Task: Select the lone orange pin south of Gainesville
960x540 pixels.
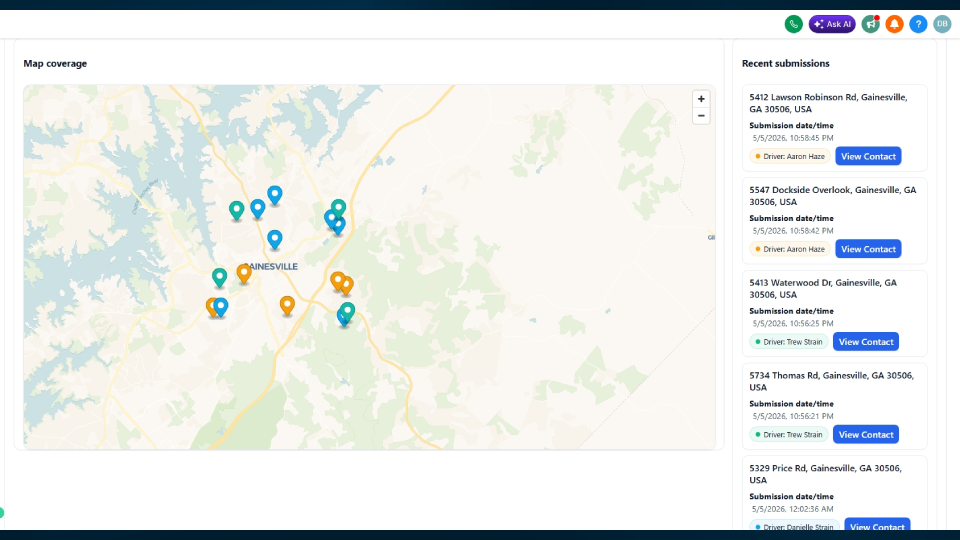Action: pyautogui.click(x=287, y=306)
